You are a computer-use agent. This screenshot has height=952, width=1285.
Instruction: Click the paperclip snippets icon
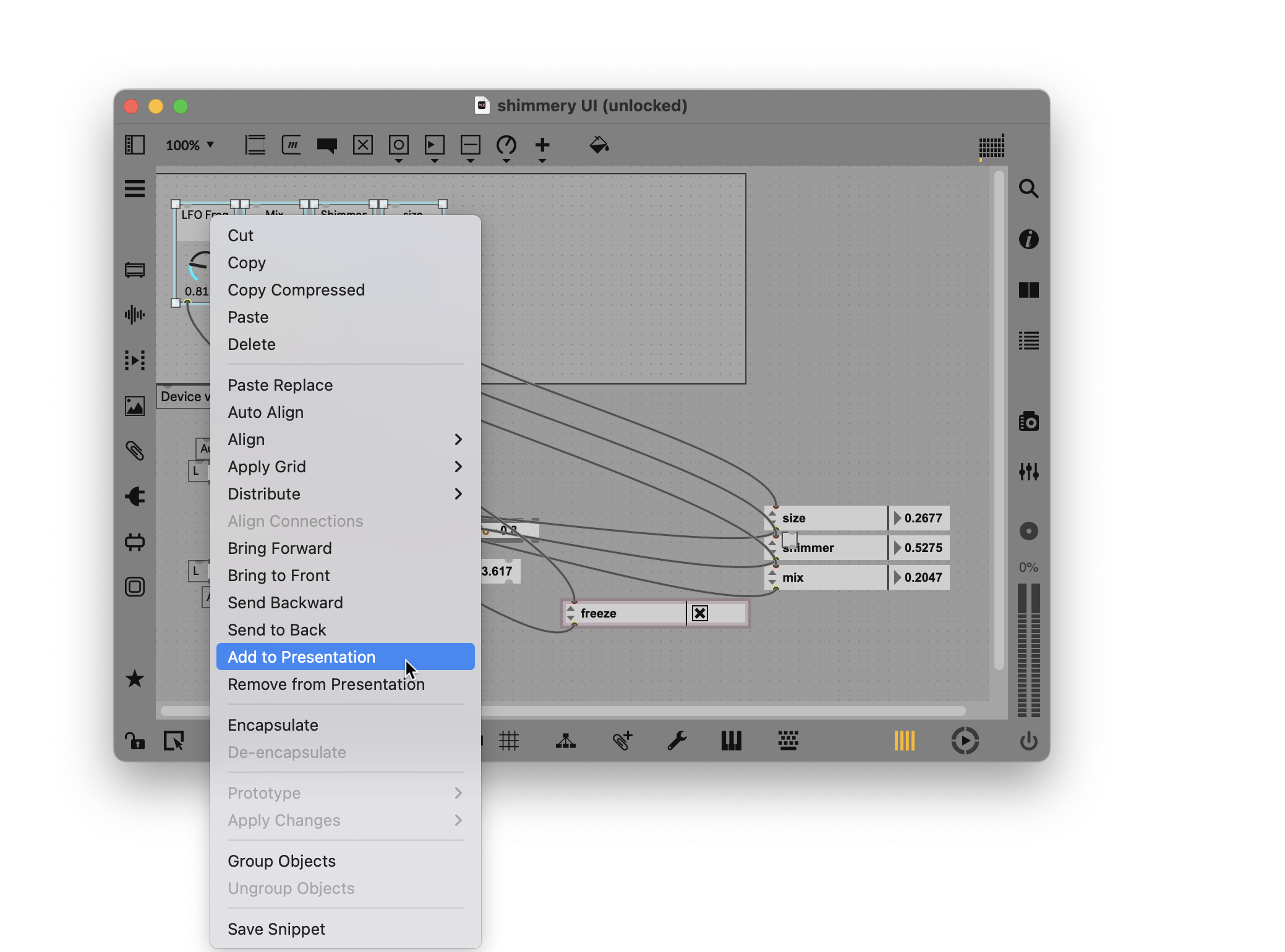click(x=135, y=451)
